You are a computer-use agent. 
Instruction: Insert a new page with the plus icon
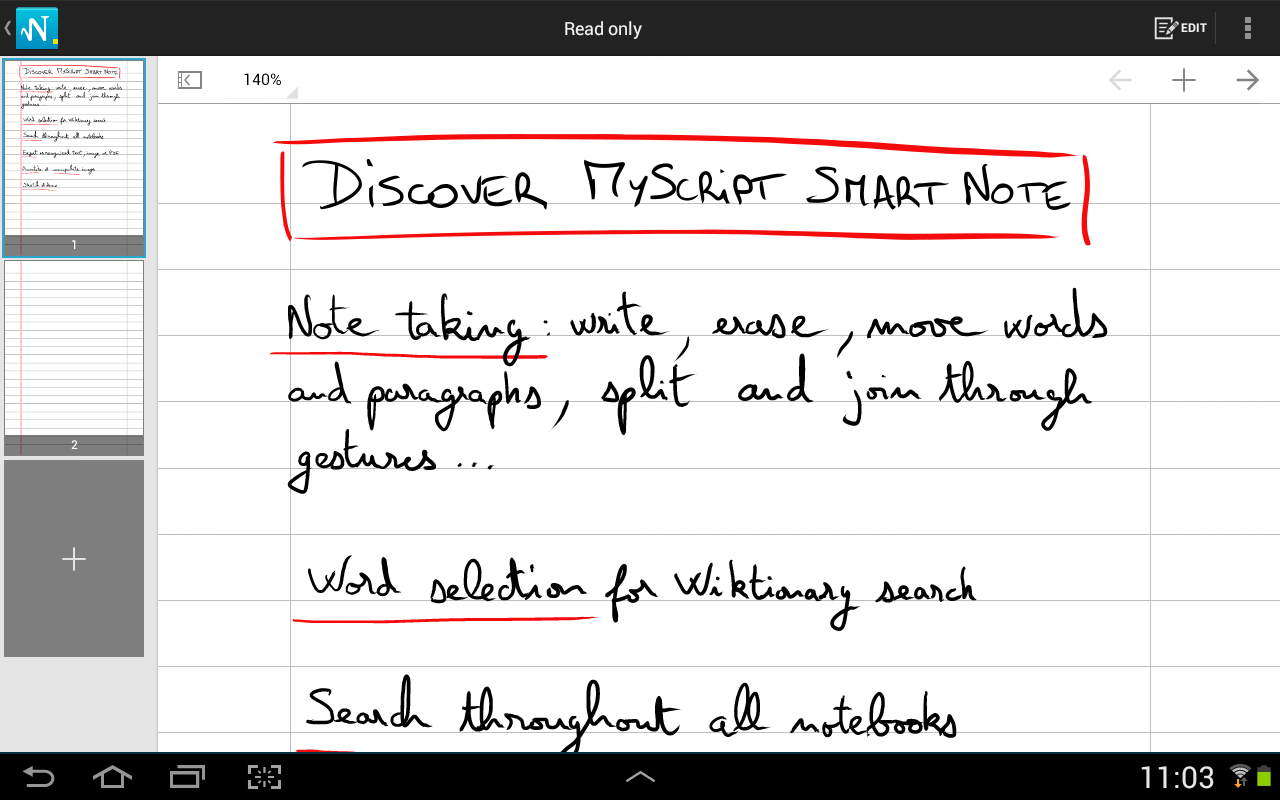tap(1184, 80)
